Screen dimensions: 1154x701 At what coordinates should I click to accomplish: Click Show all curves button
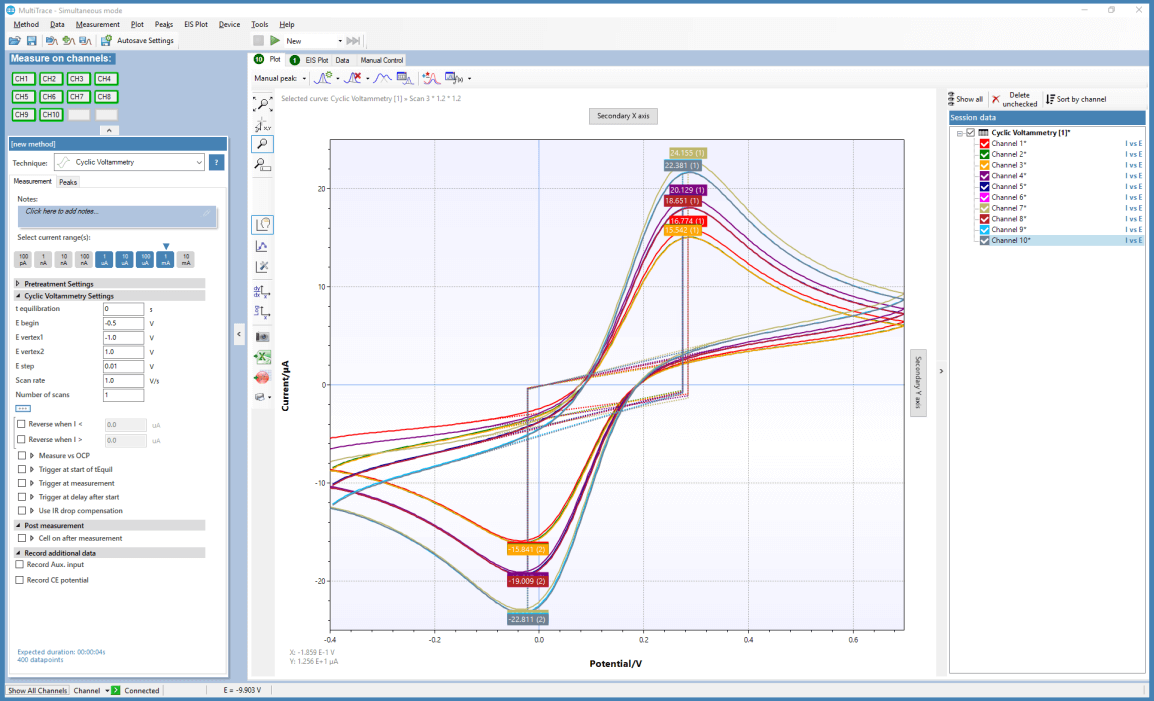(965, 99)
